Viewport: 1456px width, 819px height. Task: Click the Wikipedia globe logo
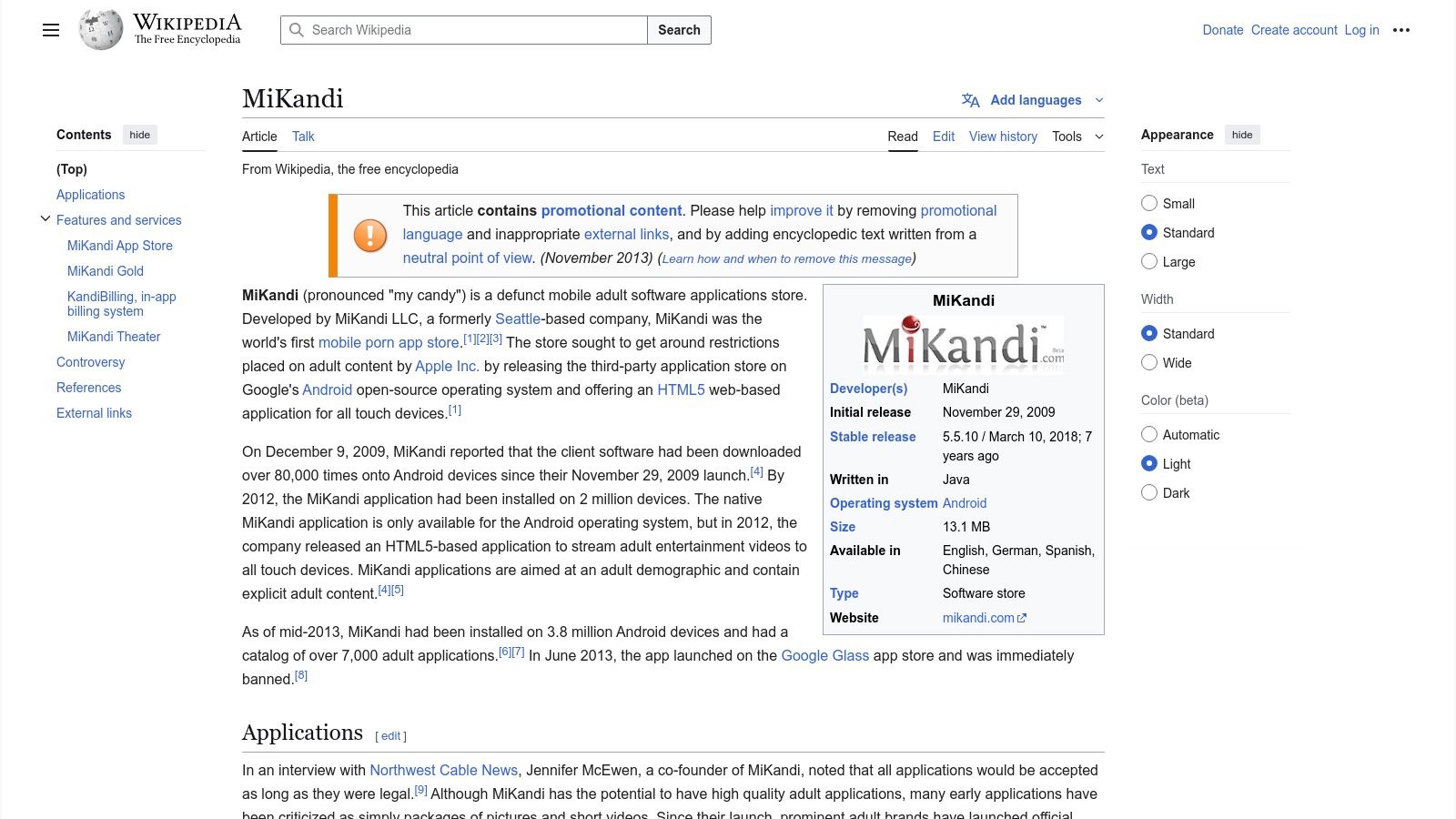pos(101,30)
